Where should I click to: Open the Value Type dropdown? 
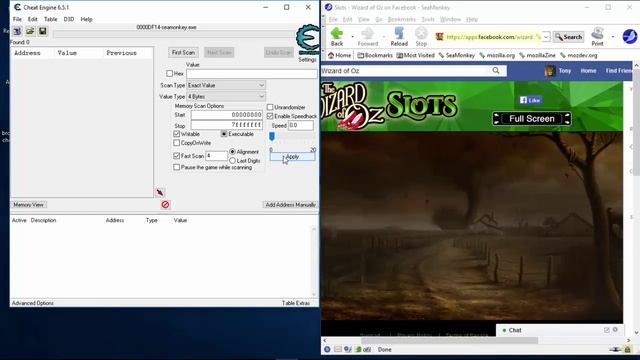pyautogui.click(x=226, y=97)
